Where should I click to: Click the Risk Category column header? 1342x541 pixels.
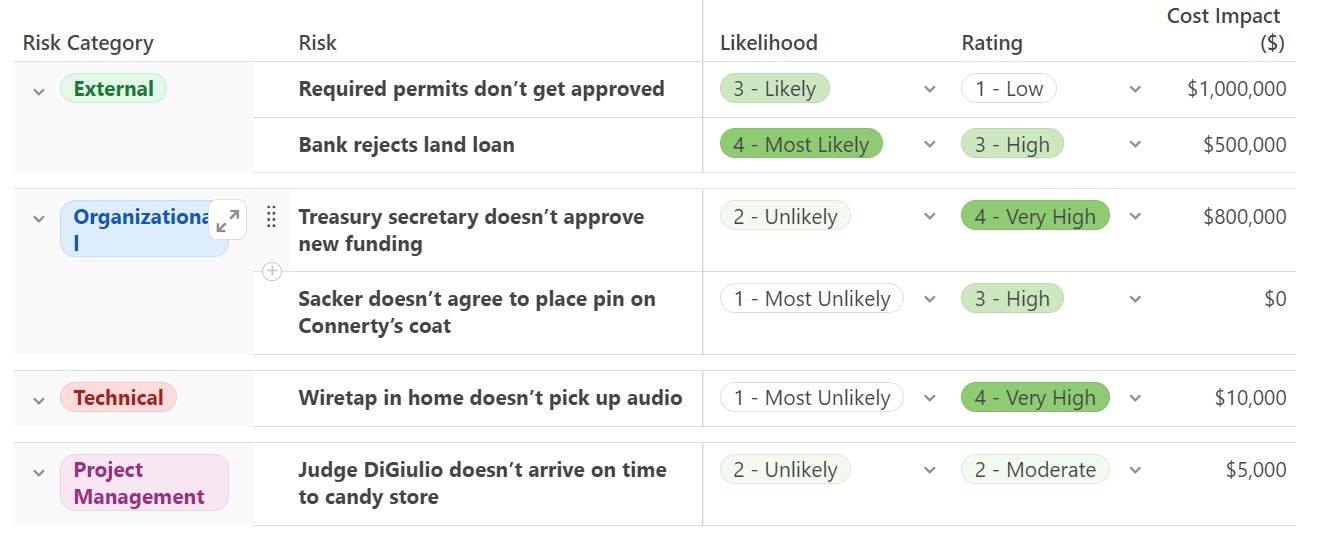tap(88, 43)
